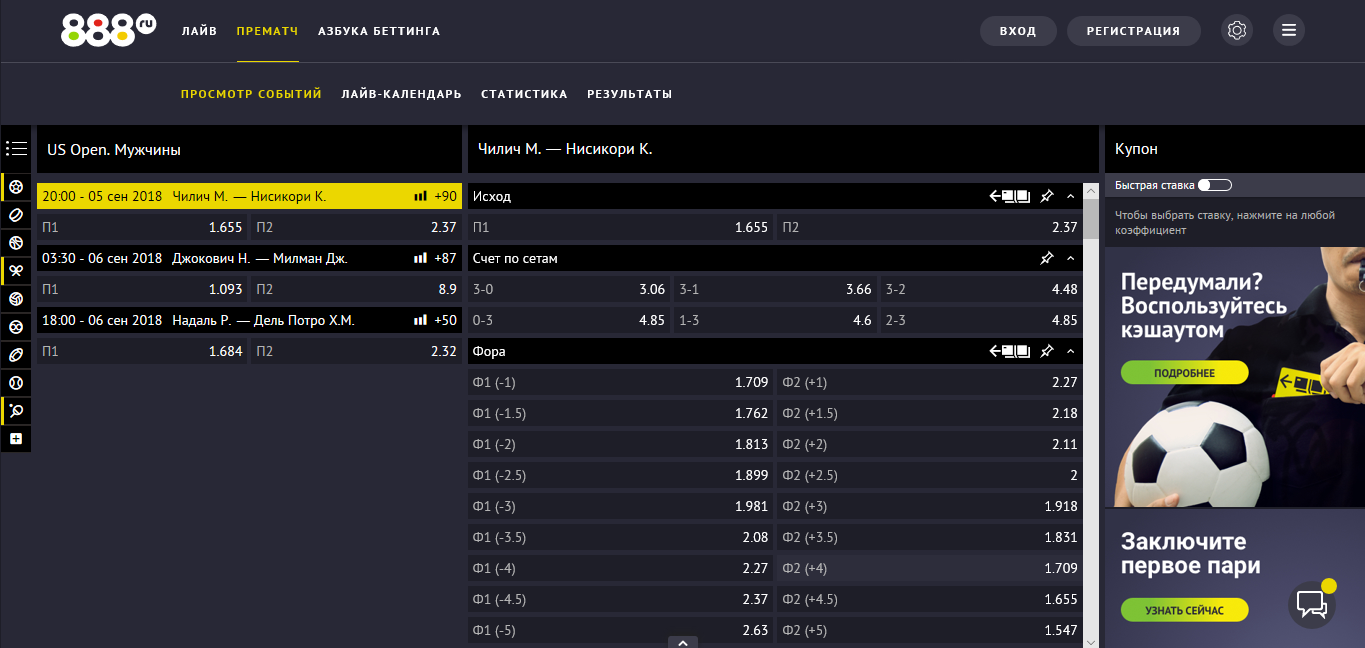Select handicap Ф1 (-3) at 1.981
The image size is (1365, 648).
tap(620, 506)
